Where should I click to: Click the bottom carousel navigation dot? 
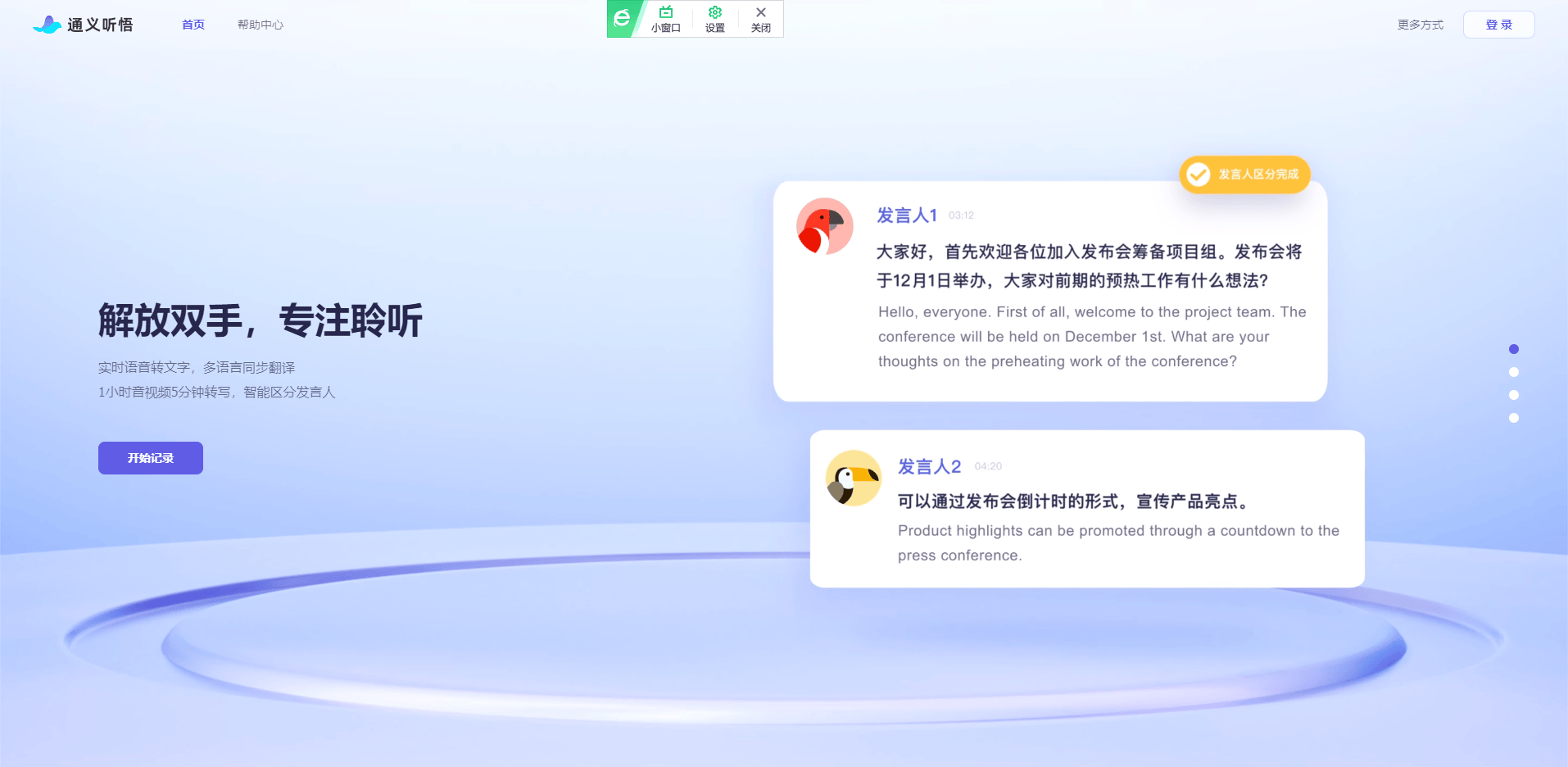[1513, 418]
